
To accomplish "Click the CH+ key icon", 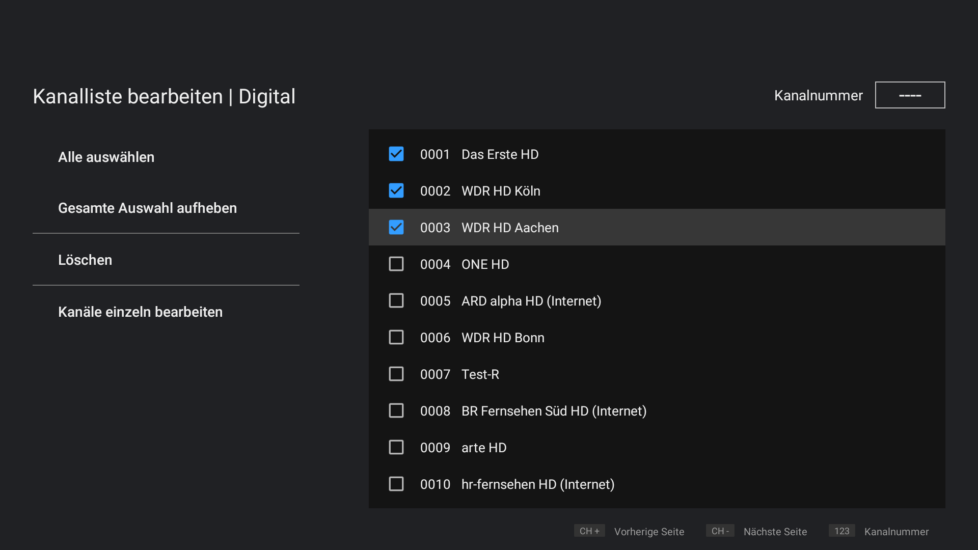I will click(589, 531).
